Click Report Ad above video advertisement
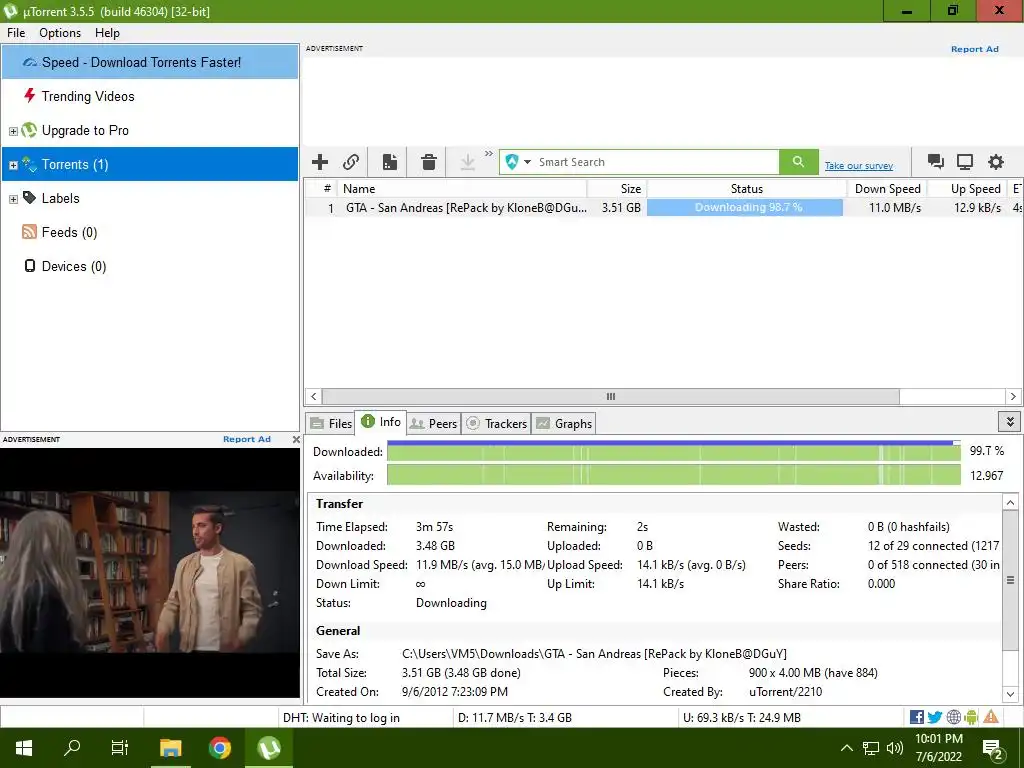Viewport: 1024px width, 768px height. point(247,439)
